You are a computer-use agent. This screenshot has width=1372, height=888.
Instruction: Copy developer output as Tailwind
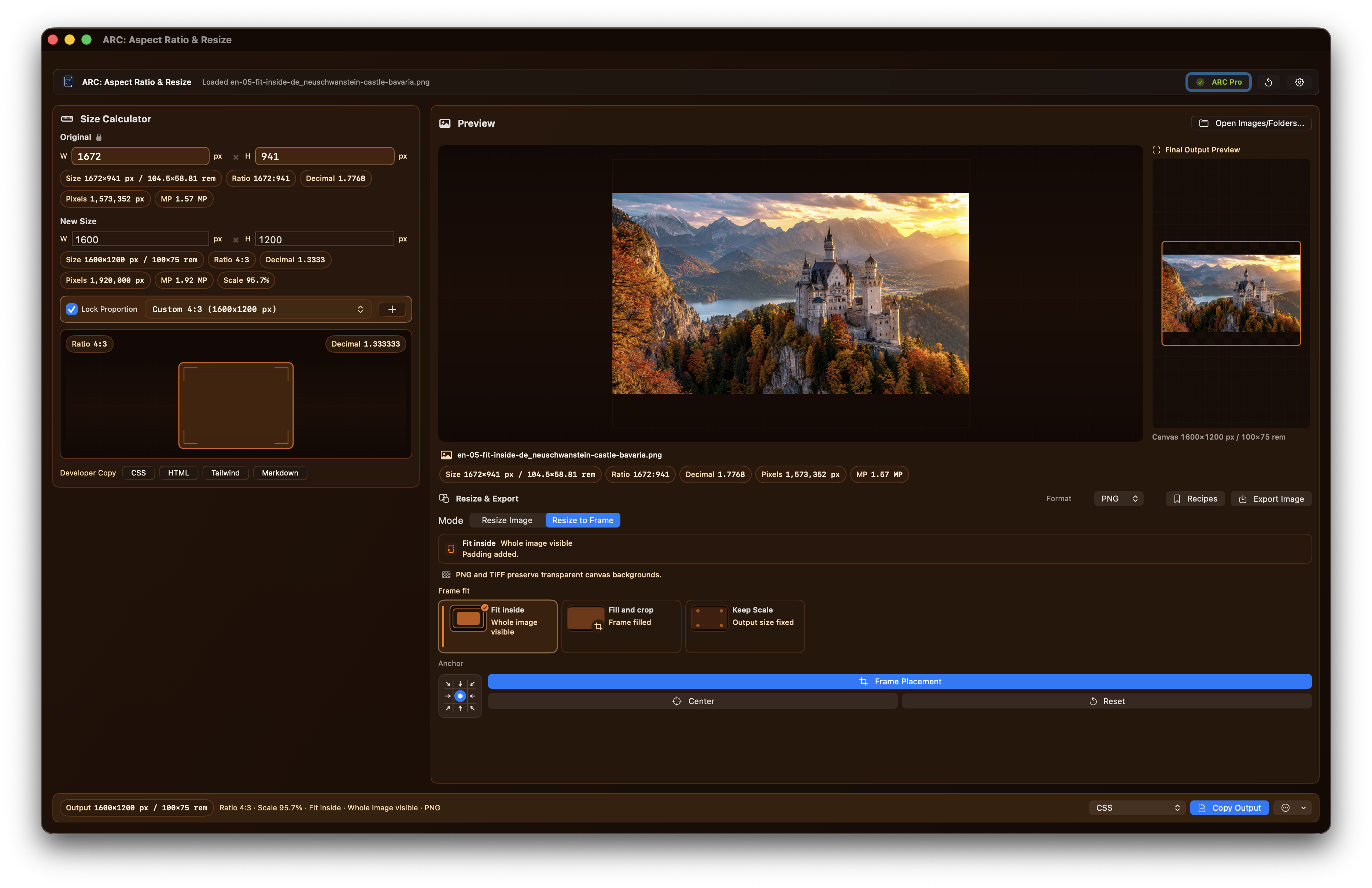pos(225,473)
